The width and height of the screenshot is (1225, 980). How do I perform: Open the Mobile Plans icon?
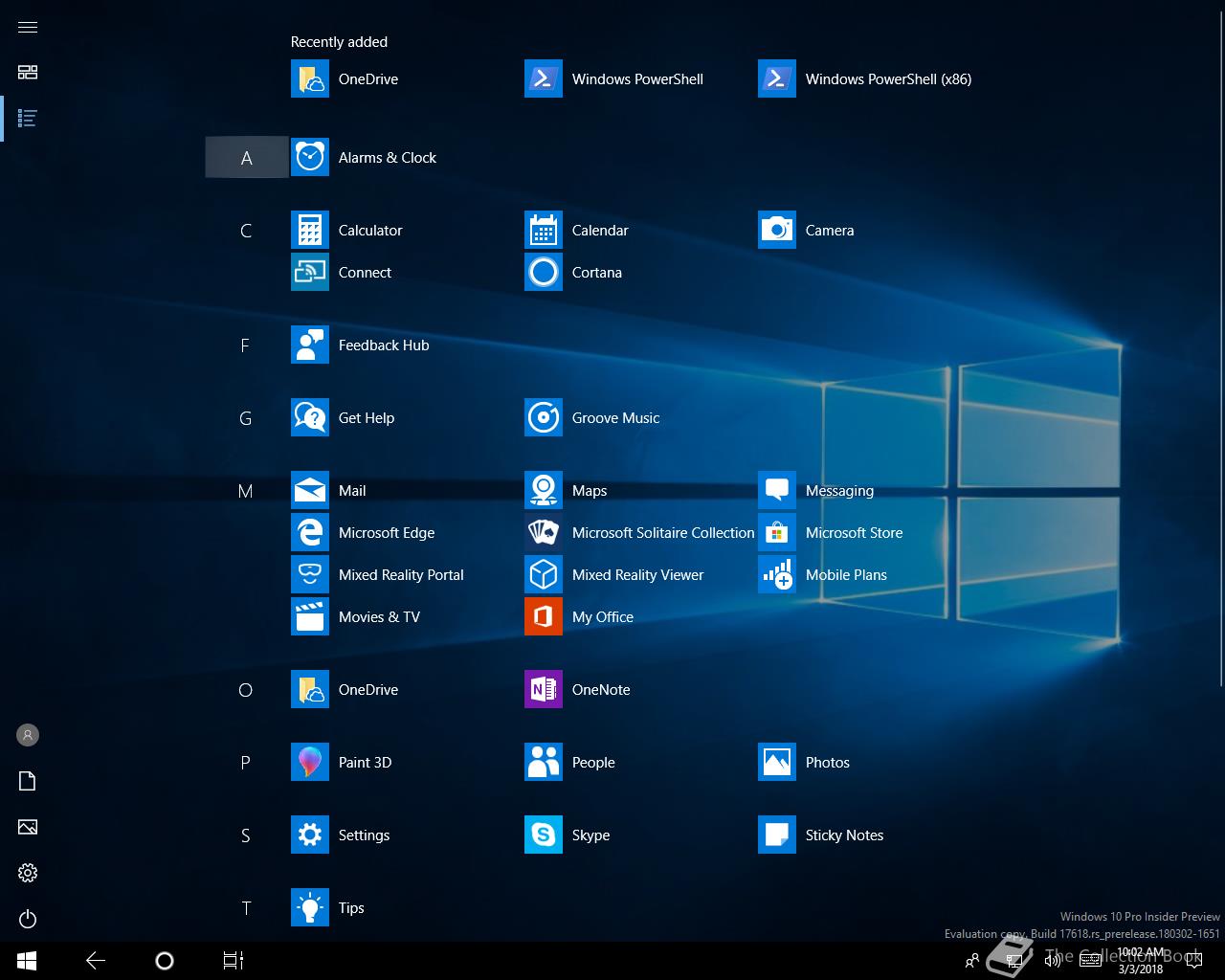coord(777,574)
